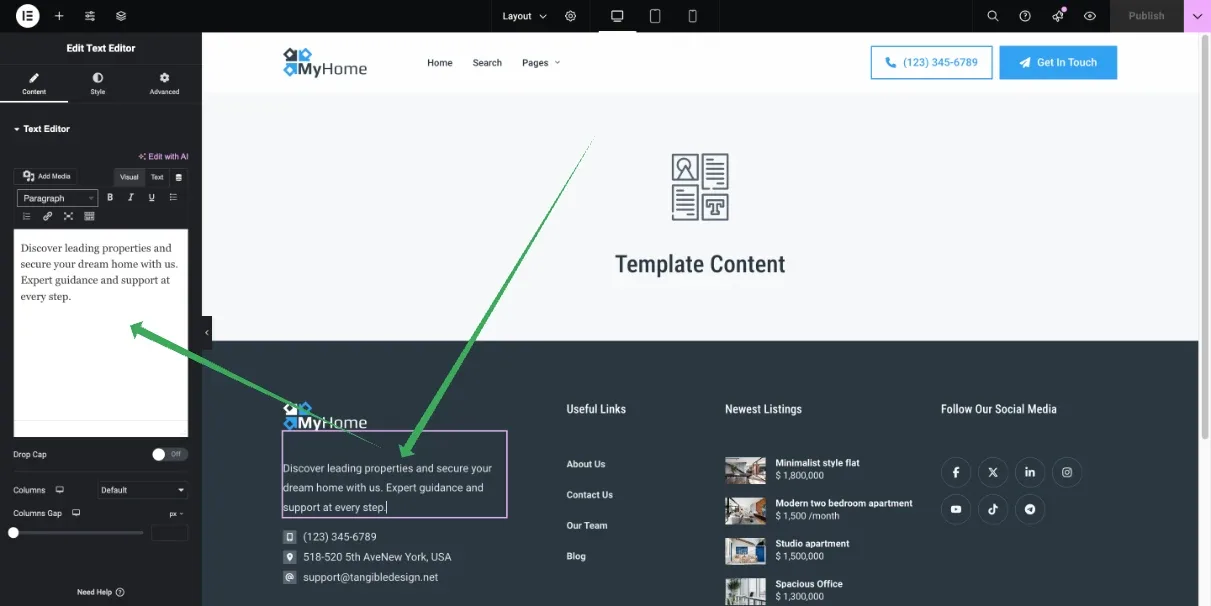
Task: Open the px unit selector
Action: [177, 513]
